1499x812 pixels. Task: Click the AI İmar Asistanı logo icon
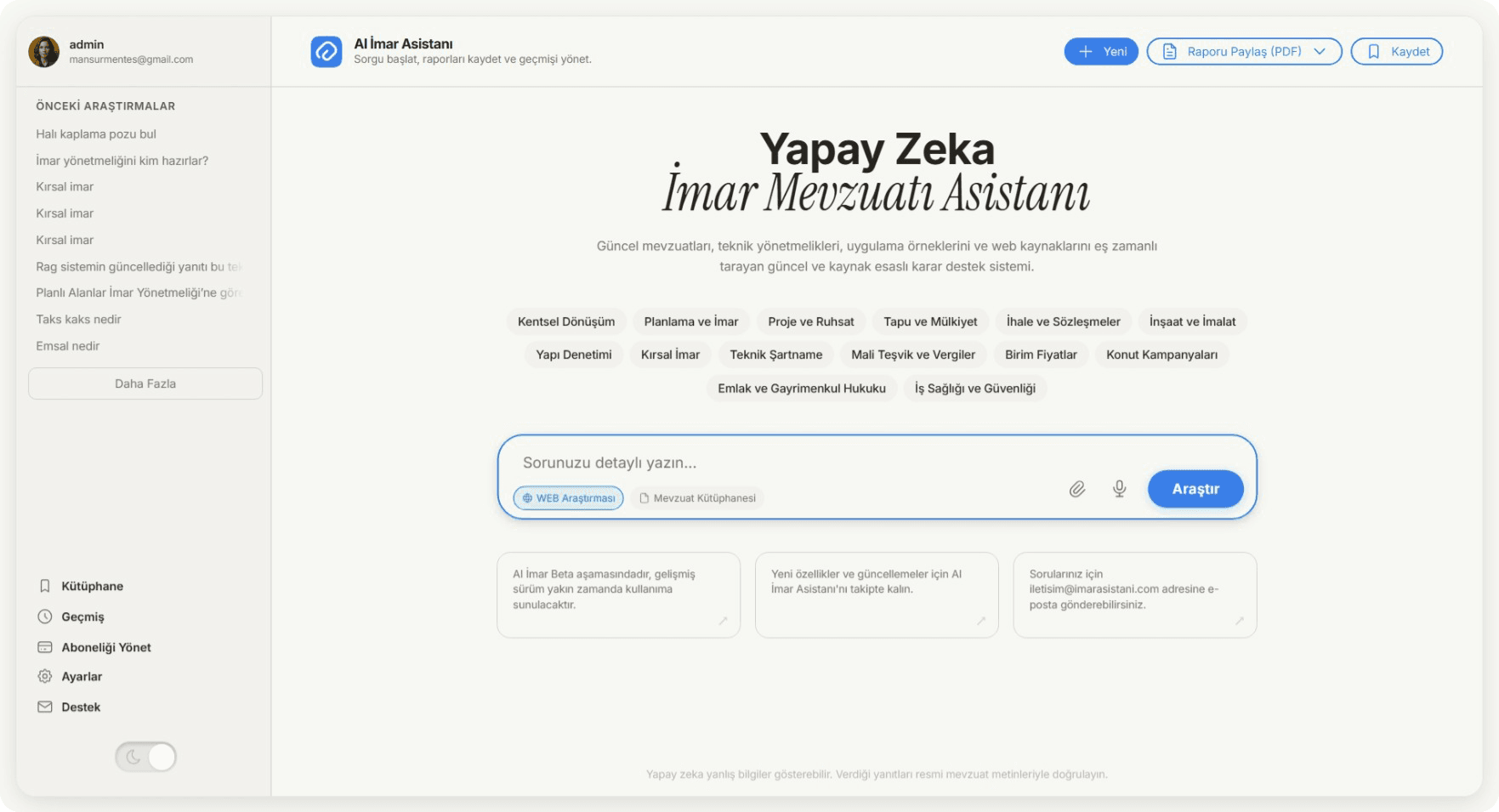pos(326,52)
